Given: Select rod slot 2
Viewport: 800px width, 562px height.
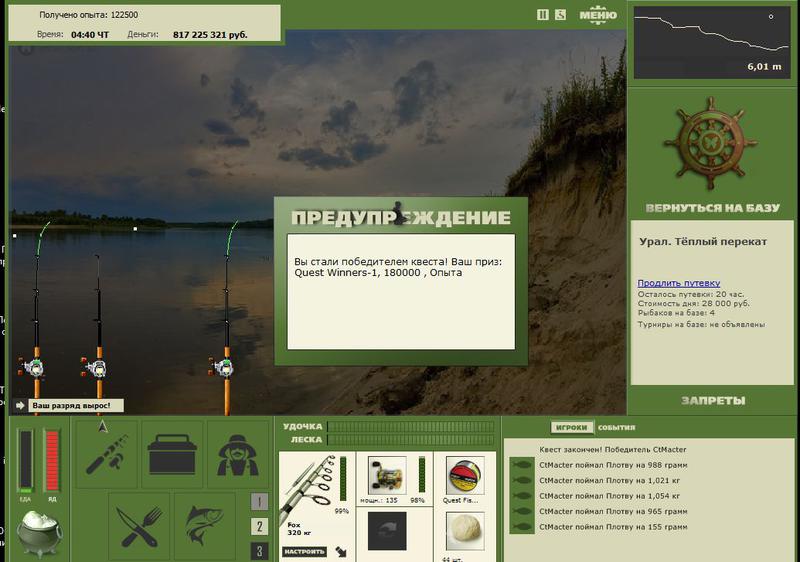Looking at the screenshot, I should pos(259,526).
